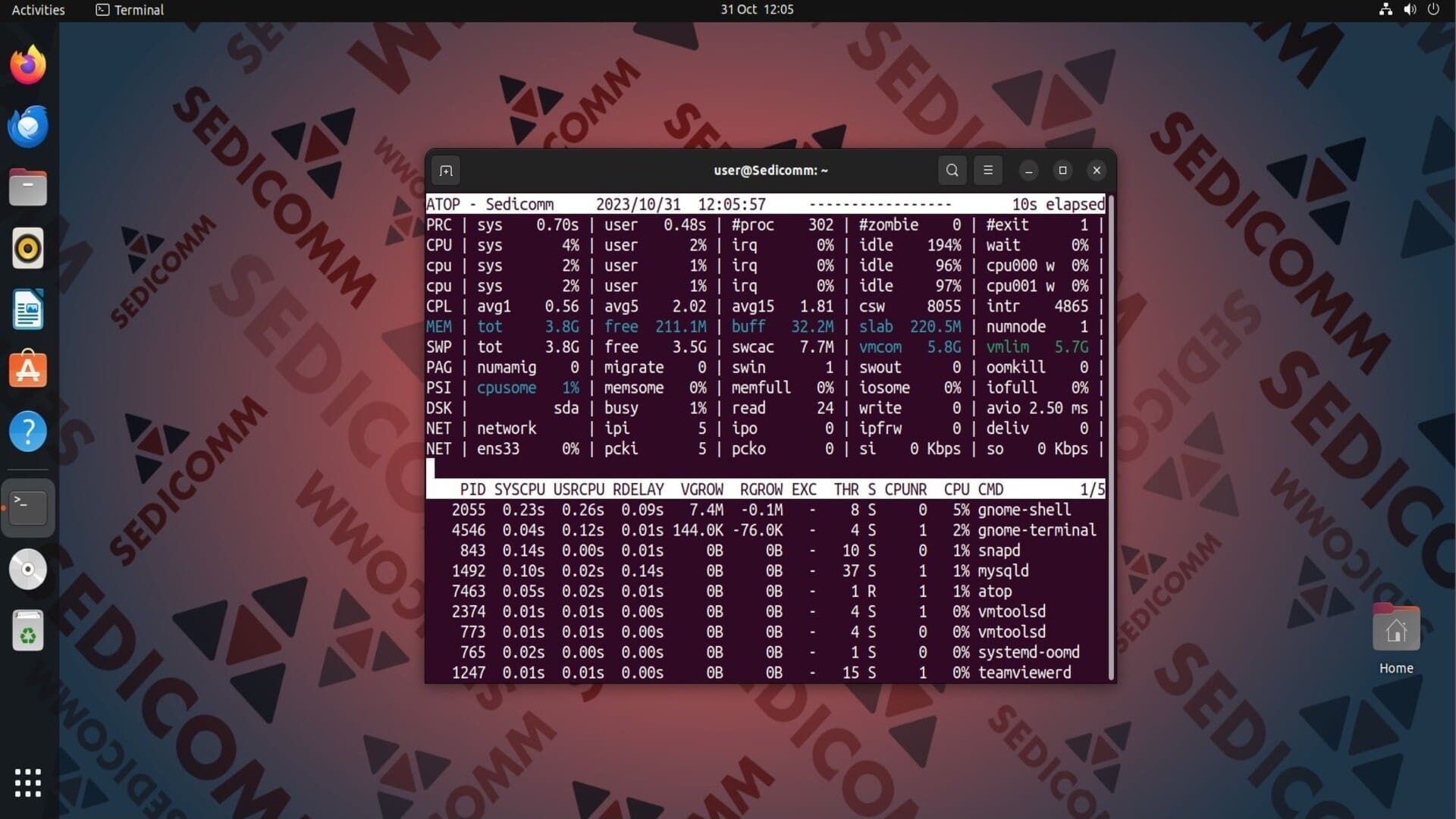Click the network status icon in top bar
The image size is (1456, 819).
click(x=1385, y=10)
